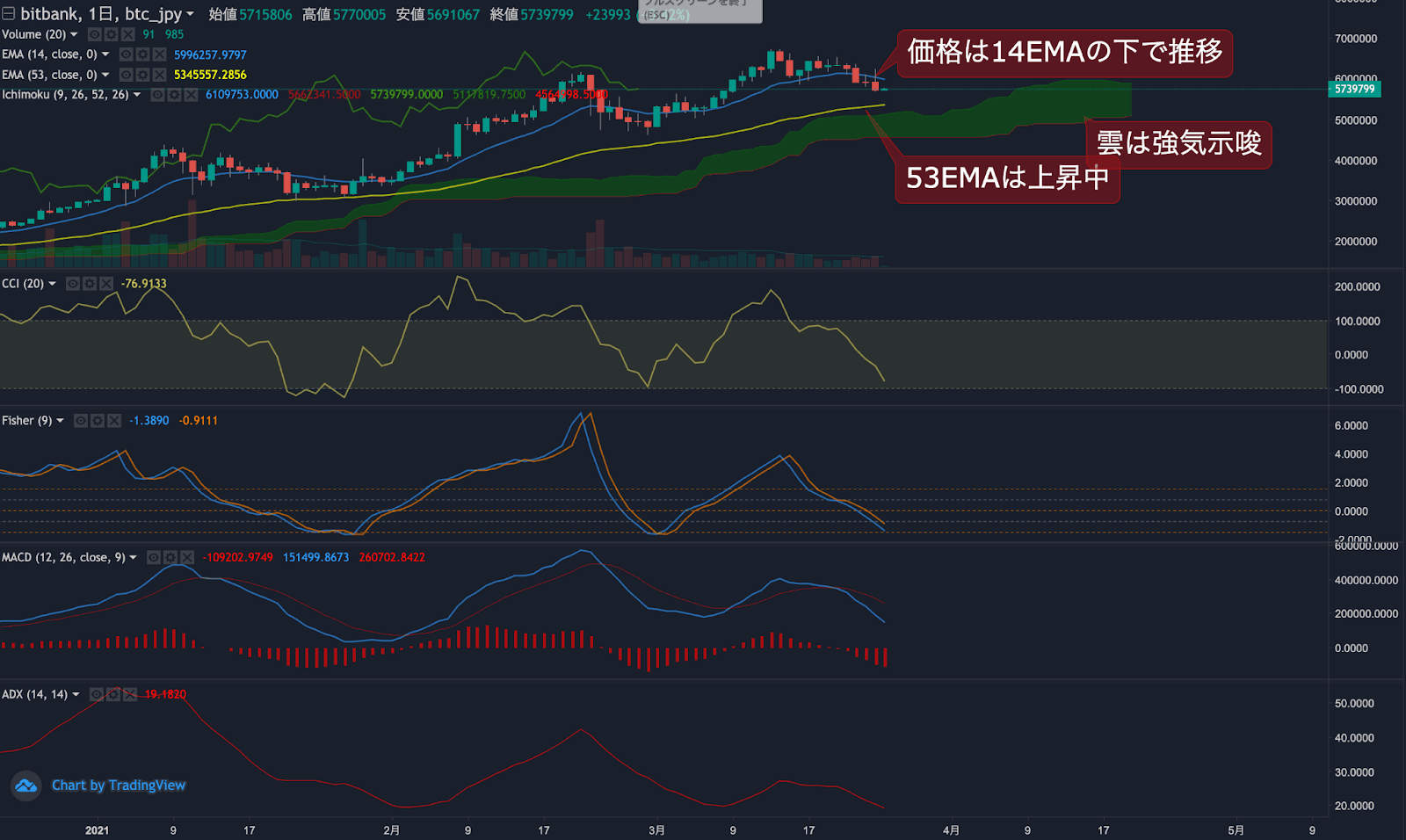Screen dimensions: 1406x840
Task: Hide the Ichimoku indicator via eye icon
Action: 157,95
